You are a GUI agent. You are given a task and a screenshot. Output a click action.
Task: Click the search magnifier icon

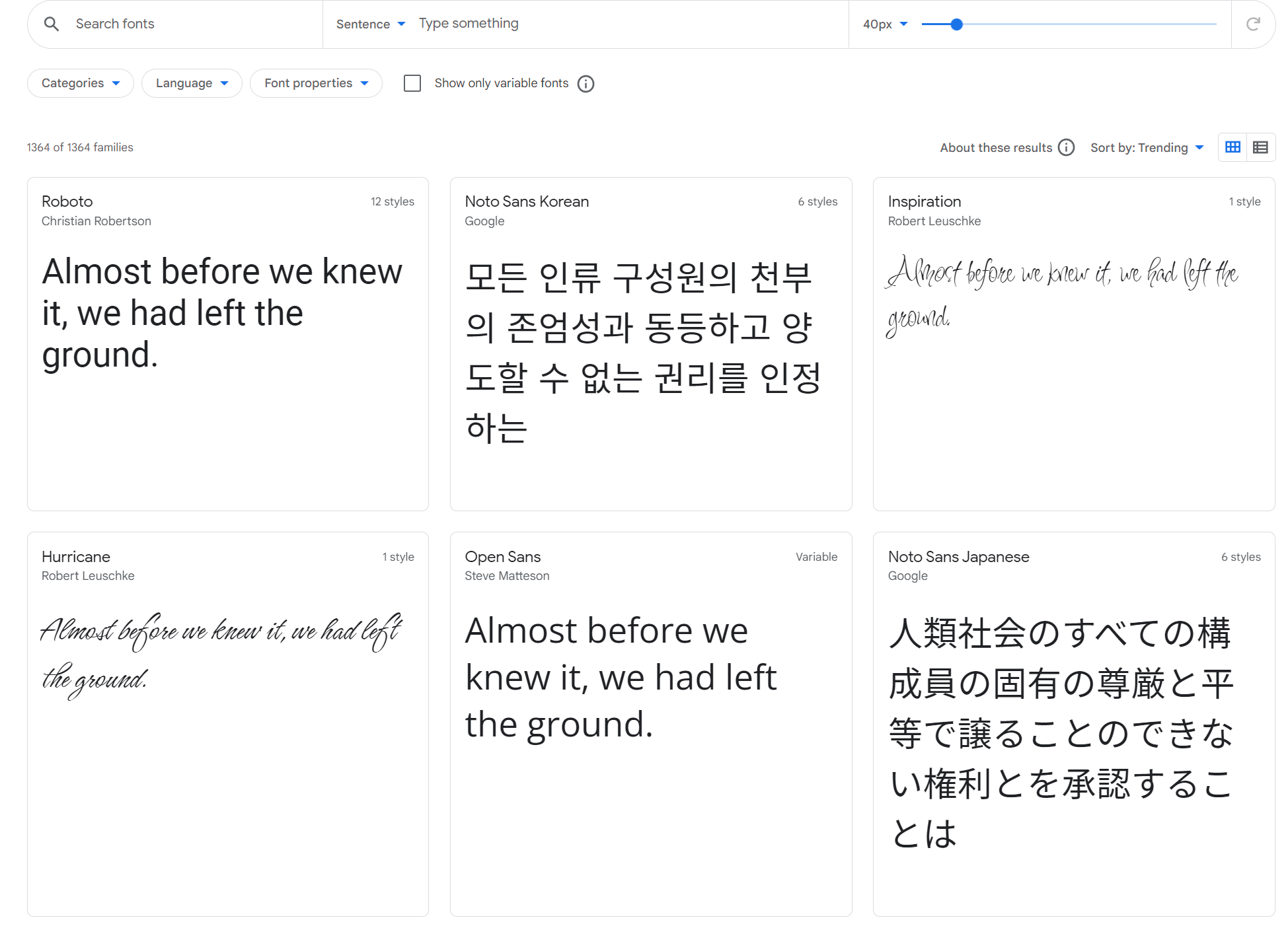pyautogui.click(x=52, y=24)
